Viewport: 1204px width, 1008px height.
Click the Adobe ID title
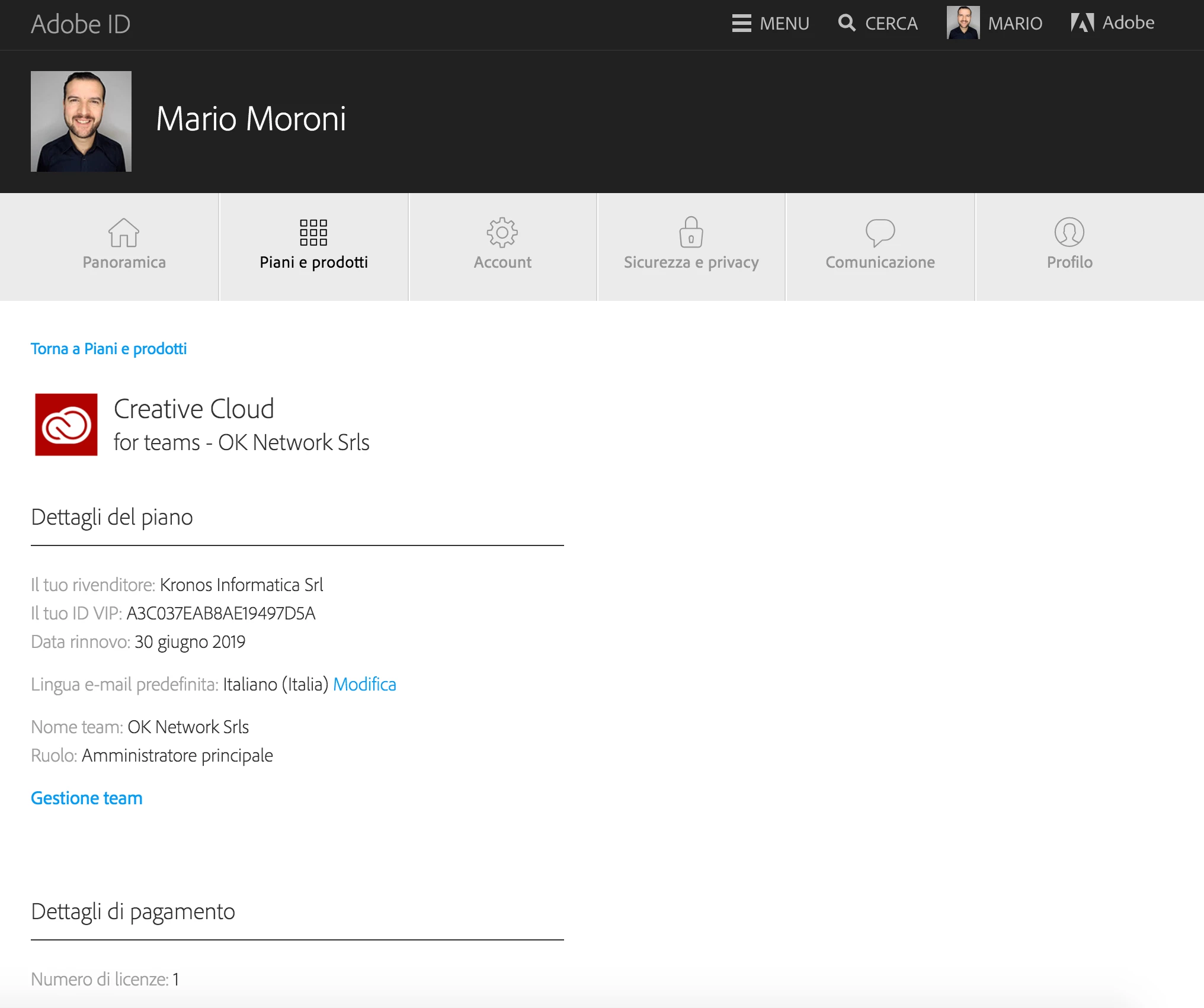(81, 24)
